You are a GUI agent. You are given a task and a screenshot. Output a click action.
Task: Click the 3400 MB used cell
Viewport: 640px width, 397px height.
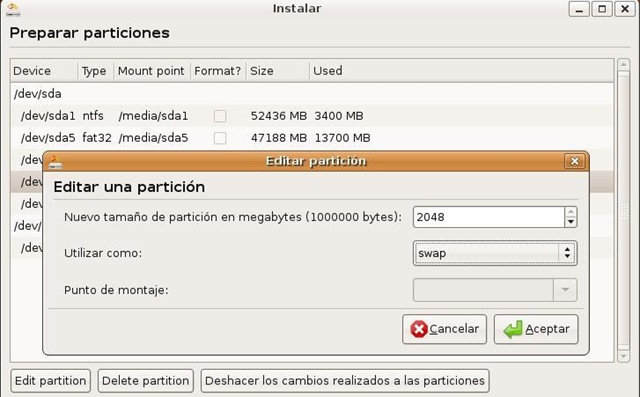click(x=339, y=116)
